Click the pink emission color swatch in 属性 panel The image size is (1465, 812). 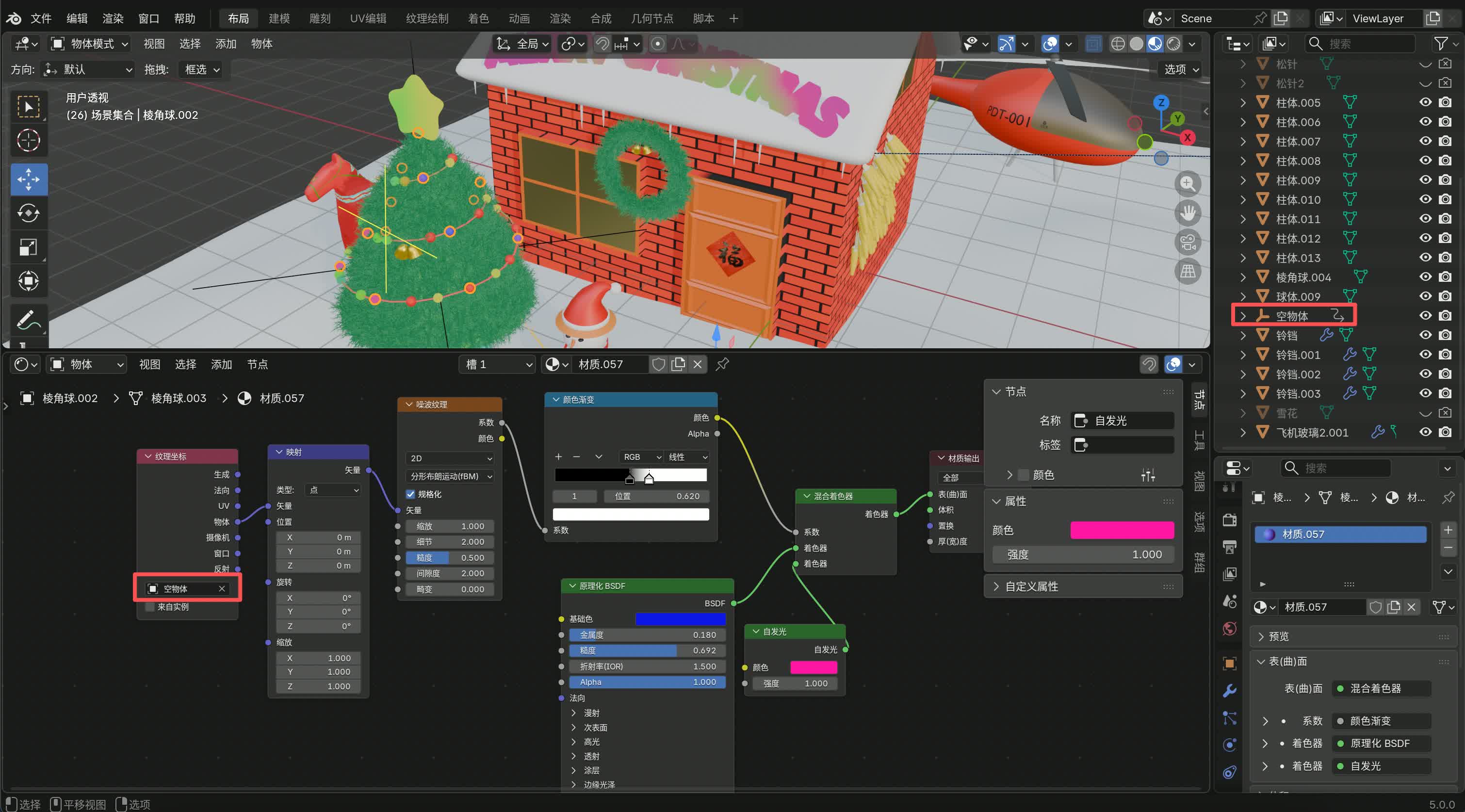tap(1122, 530)
